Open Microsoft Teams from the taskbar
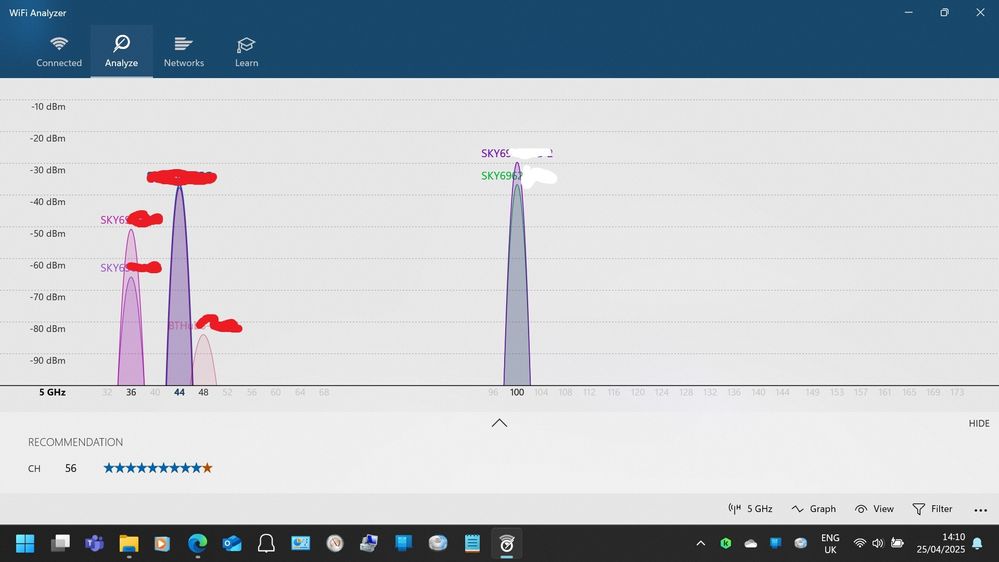This screenshot has height=562, width=999. point(94,544)
